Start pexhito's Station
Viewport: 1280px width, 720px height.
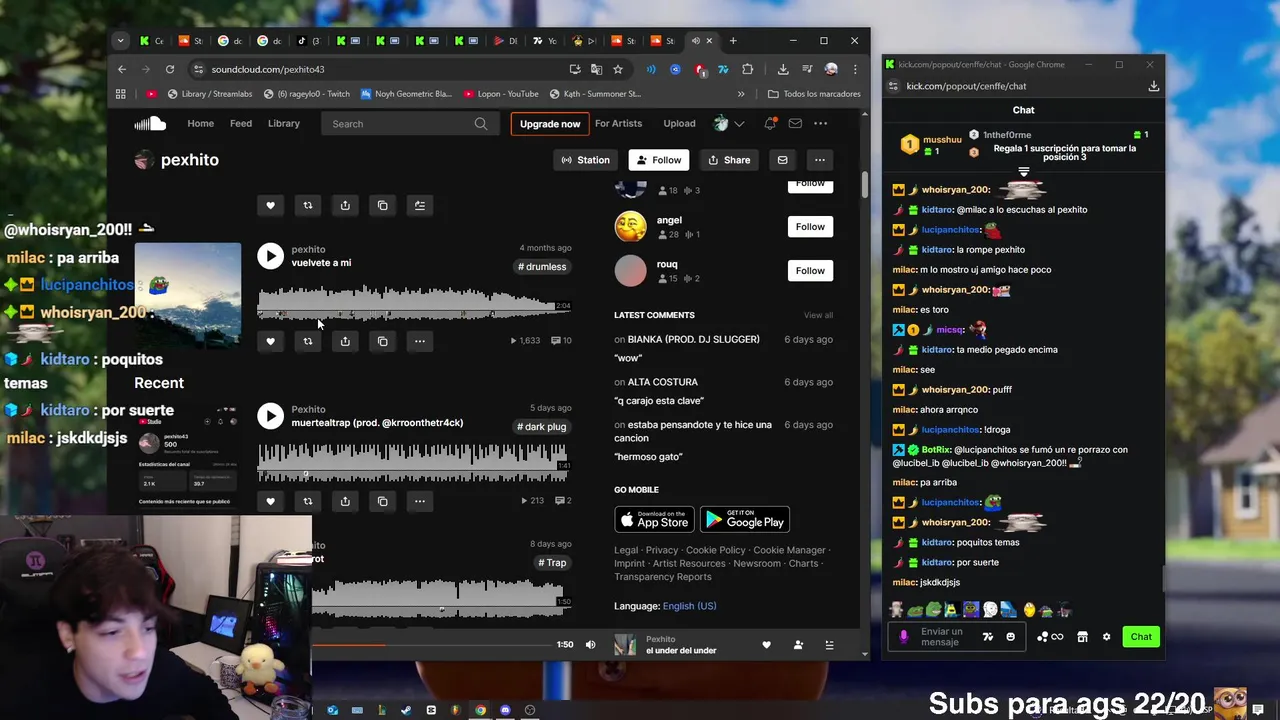coord(585,160)
